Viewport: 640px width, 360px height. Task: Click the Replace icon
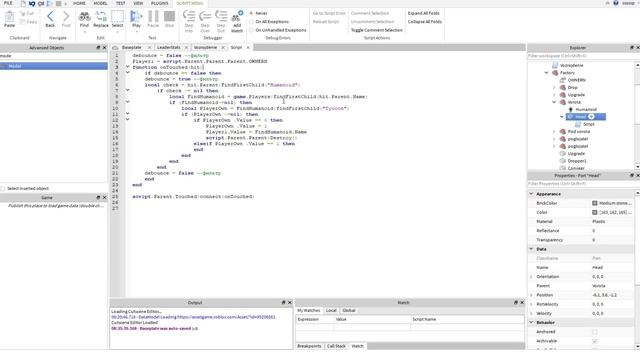pyautogui.click(x=100, y=17)
